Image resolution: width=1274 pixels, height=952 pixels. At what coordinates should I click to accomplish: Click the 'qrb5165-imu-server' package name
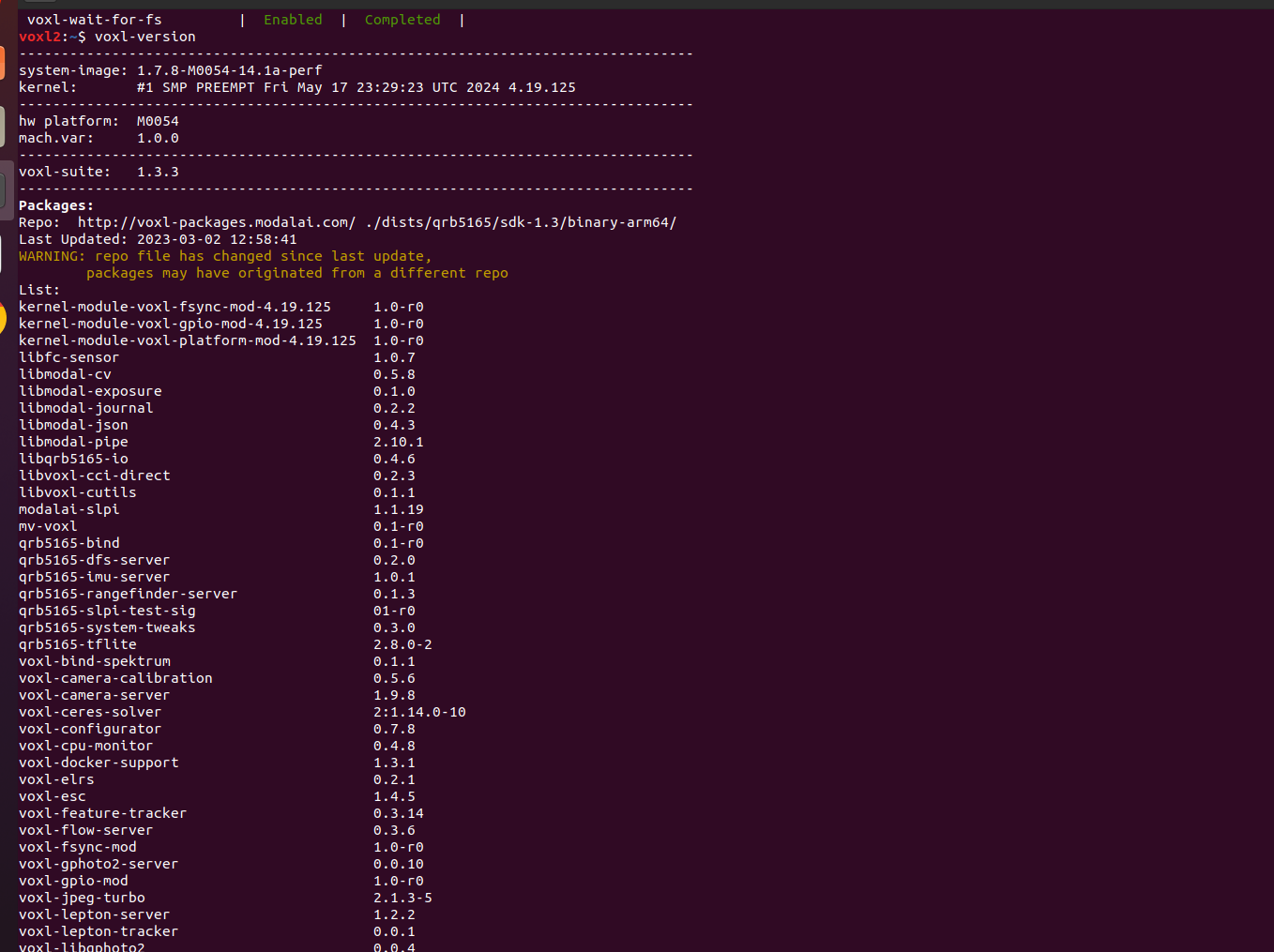[95, 577]
